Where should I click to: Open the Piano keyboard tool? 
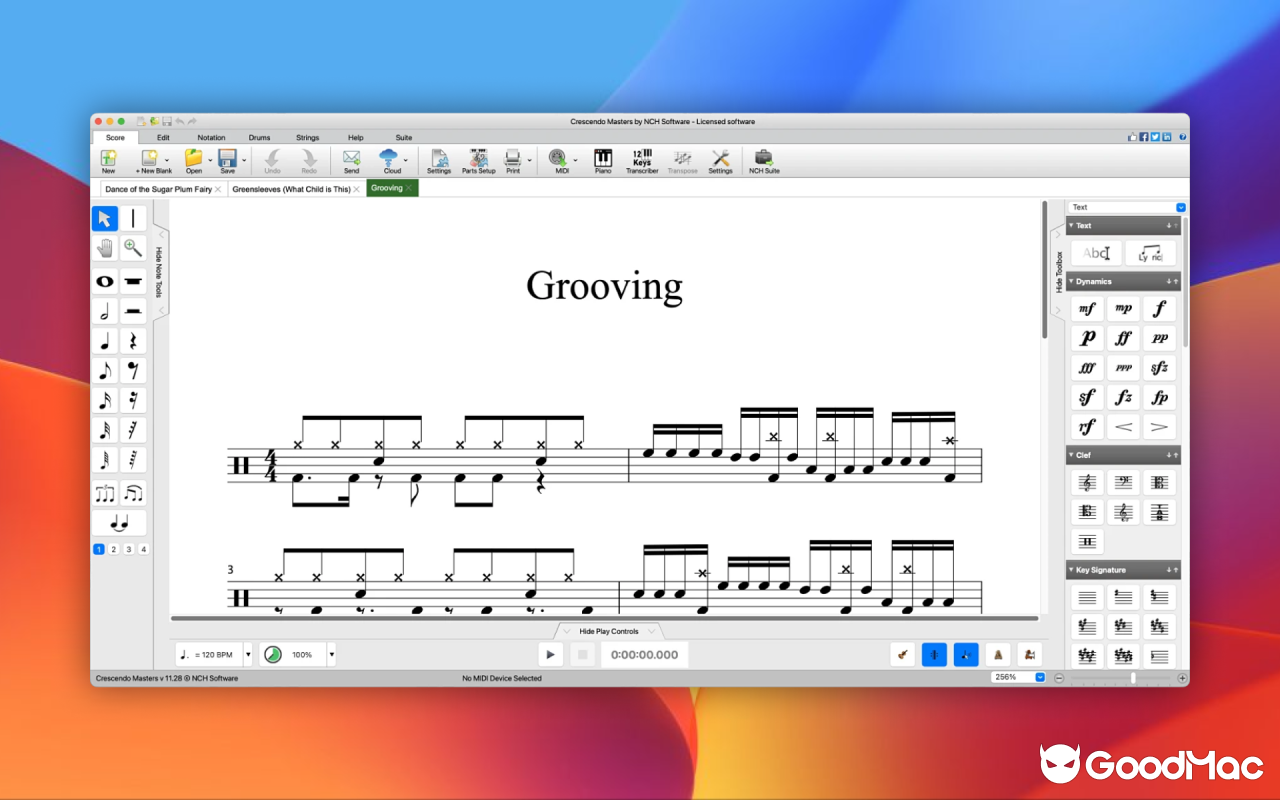[x=602, y=161]
